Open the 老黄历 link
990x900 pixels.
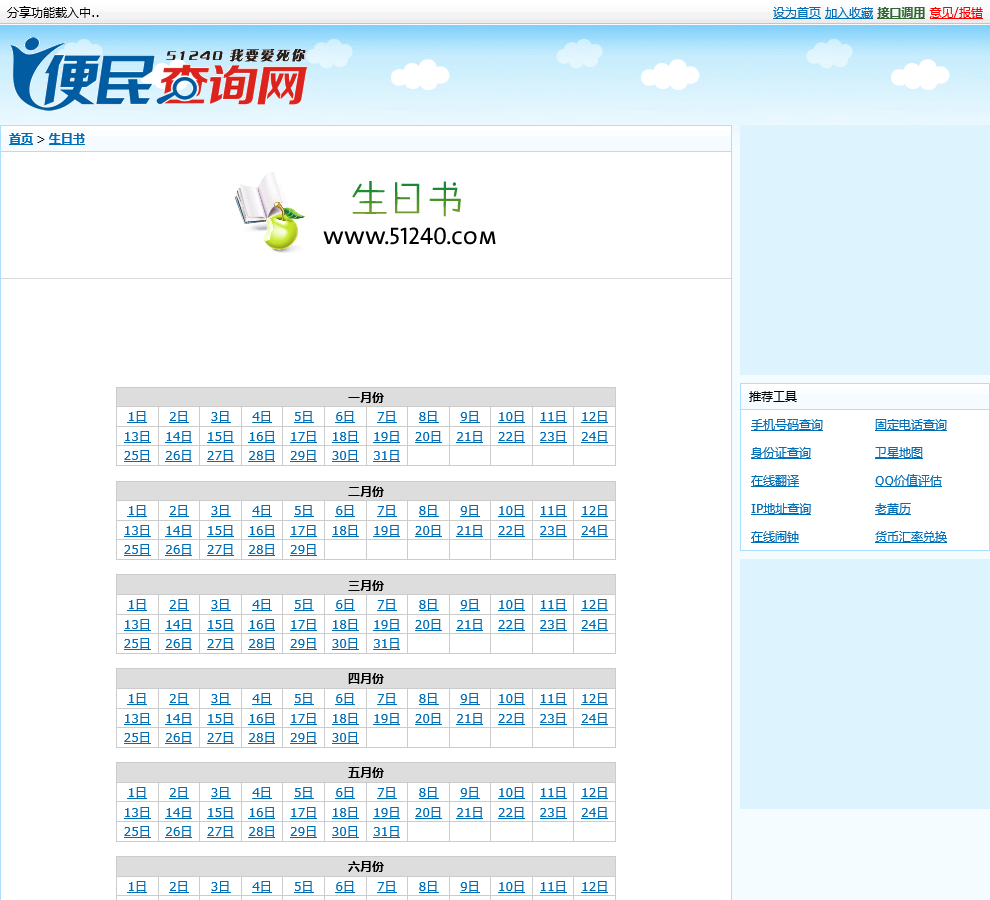tap(893, 508)
